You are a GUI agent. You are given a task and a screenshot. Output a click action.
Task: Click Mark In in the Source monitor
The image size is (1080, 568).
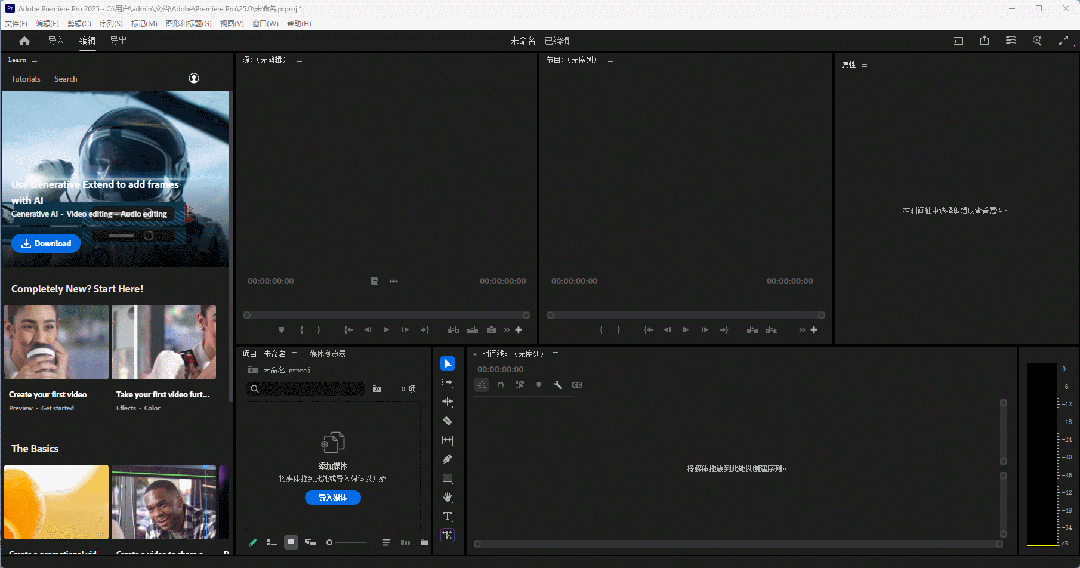click(302, 330)
